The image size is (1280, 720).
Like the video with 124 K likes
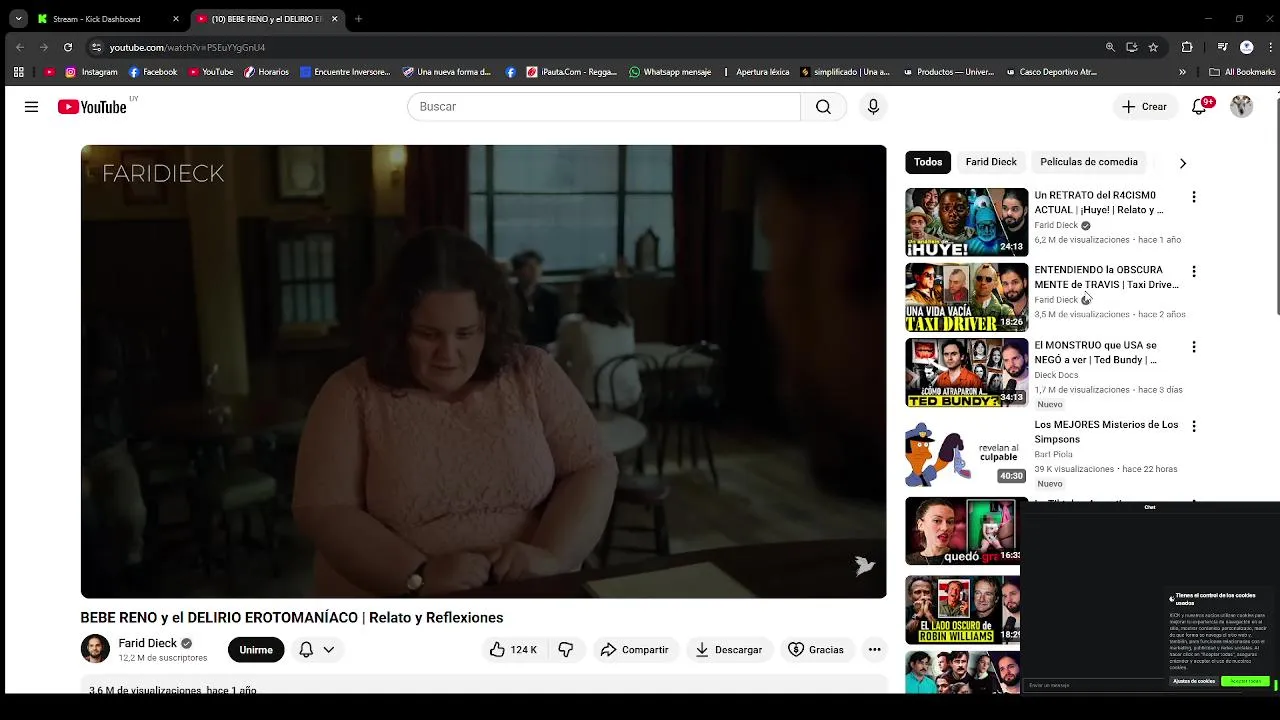[512, 650]
